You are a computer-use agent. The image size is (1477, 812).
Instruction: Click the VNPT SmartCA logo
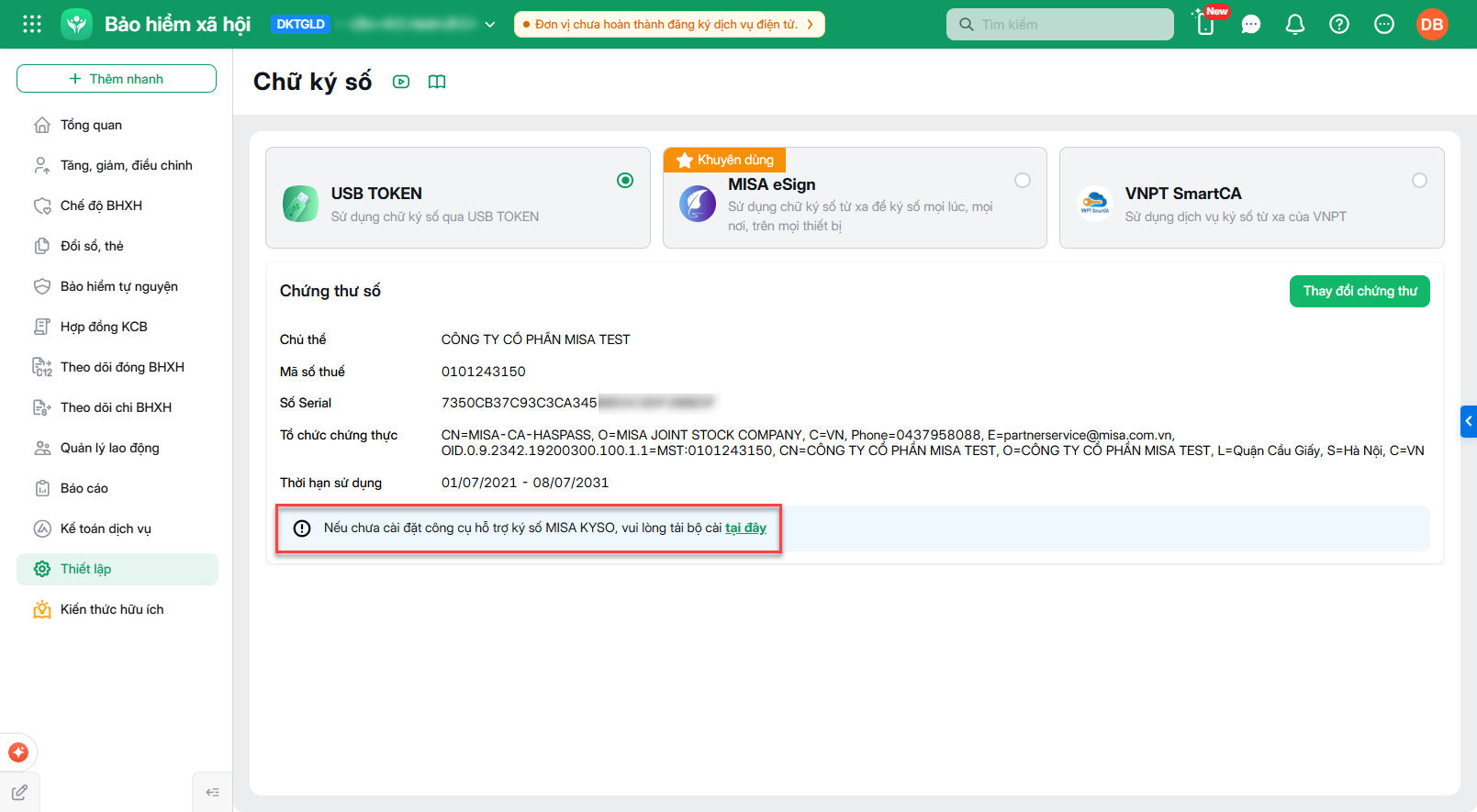[1094, 204]
